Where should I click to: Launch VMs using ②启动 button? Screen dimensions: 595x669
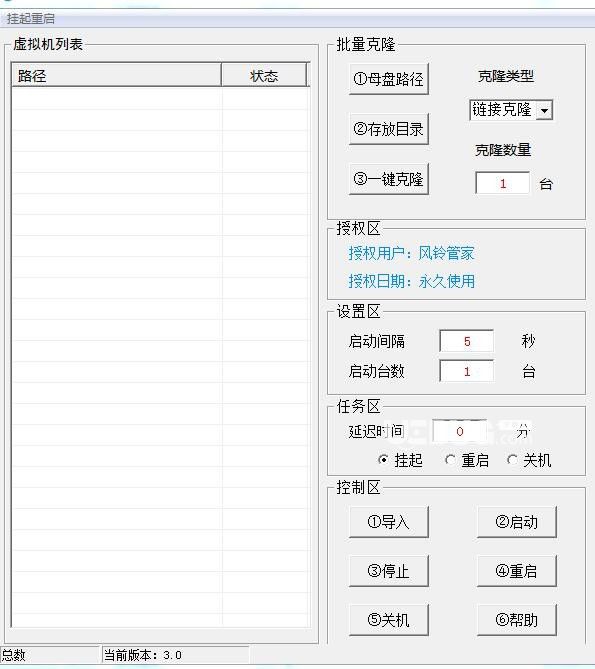pyautogui.click(x=517, y=522)
